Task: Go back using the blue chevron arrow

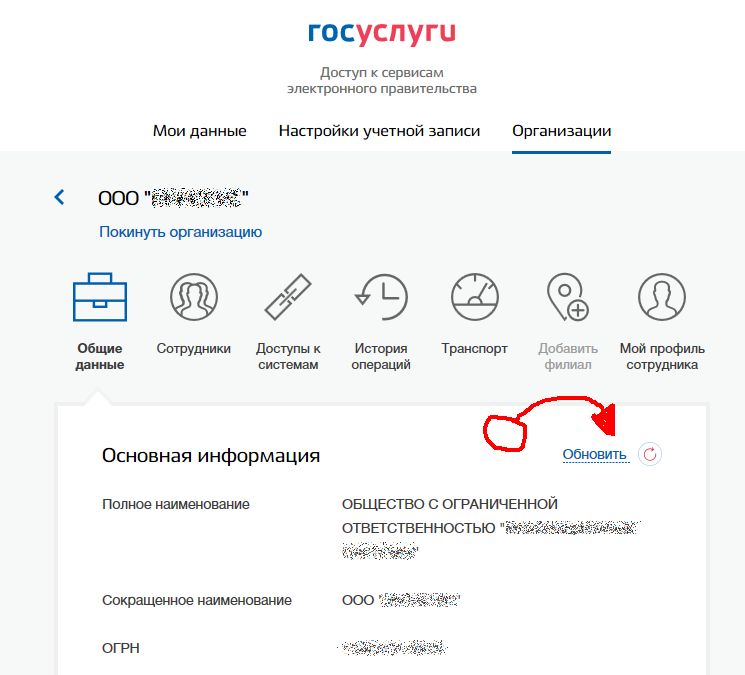Action: 59,197
